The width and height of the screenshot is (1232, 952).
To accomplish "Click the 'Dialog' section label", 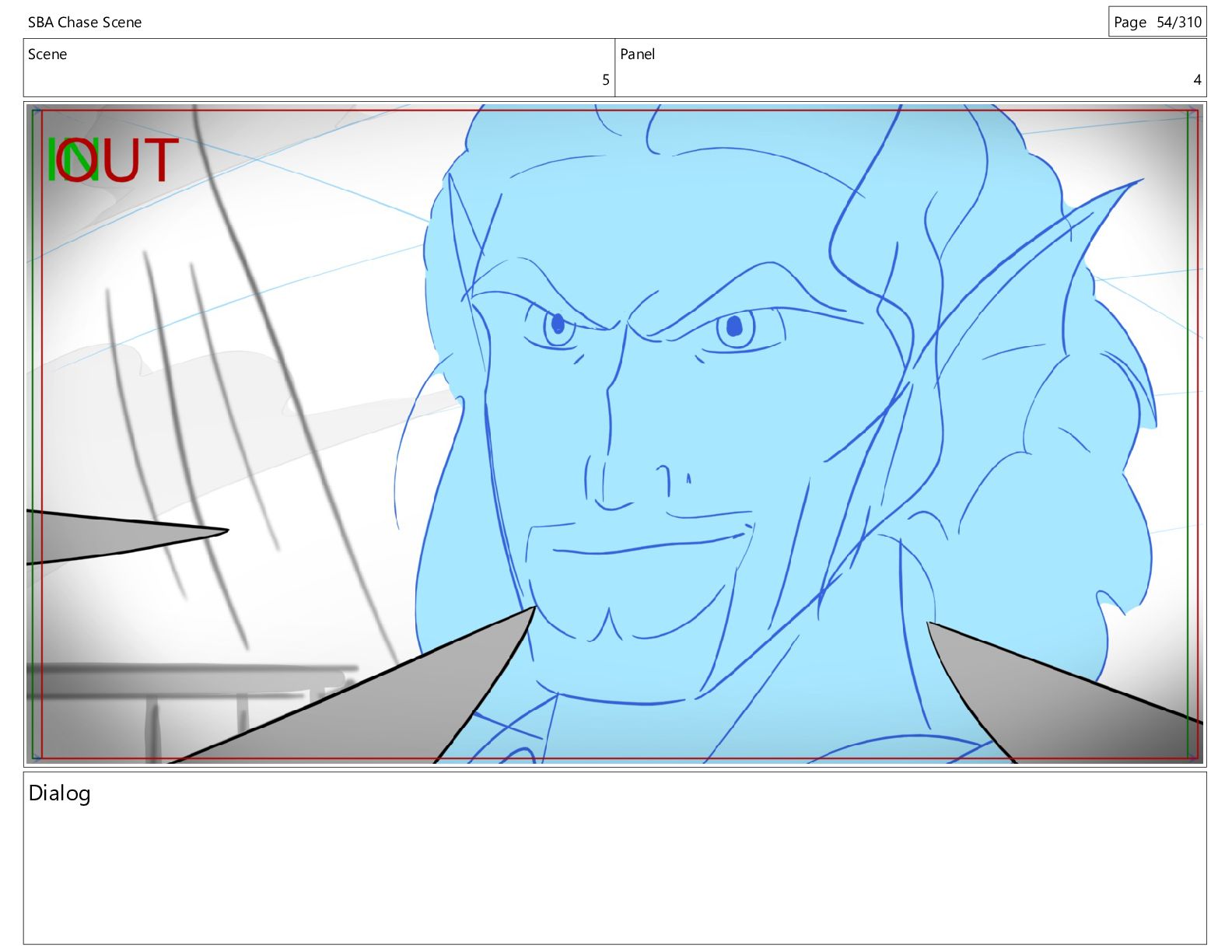I will (60, 793).
